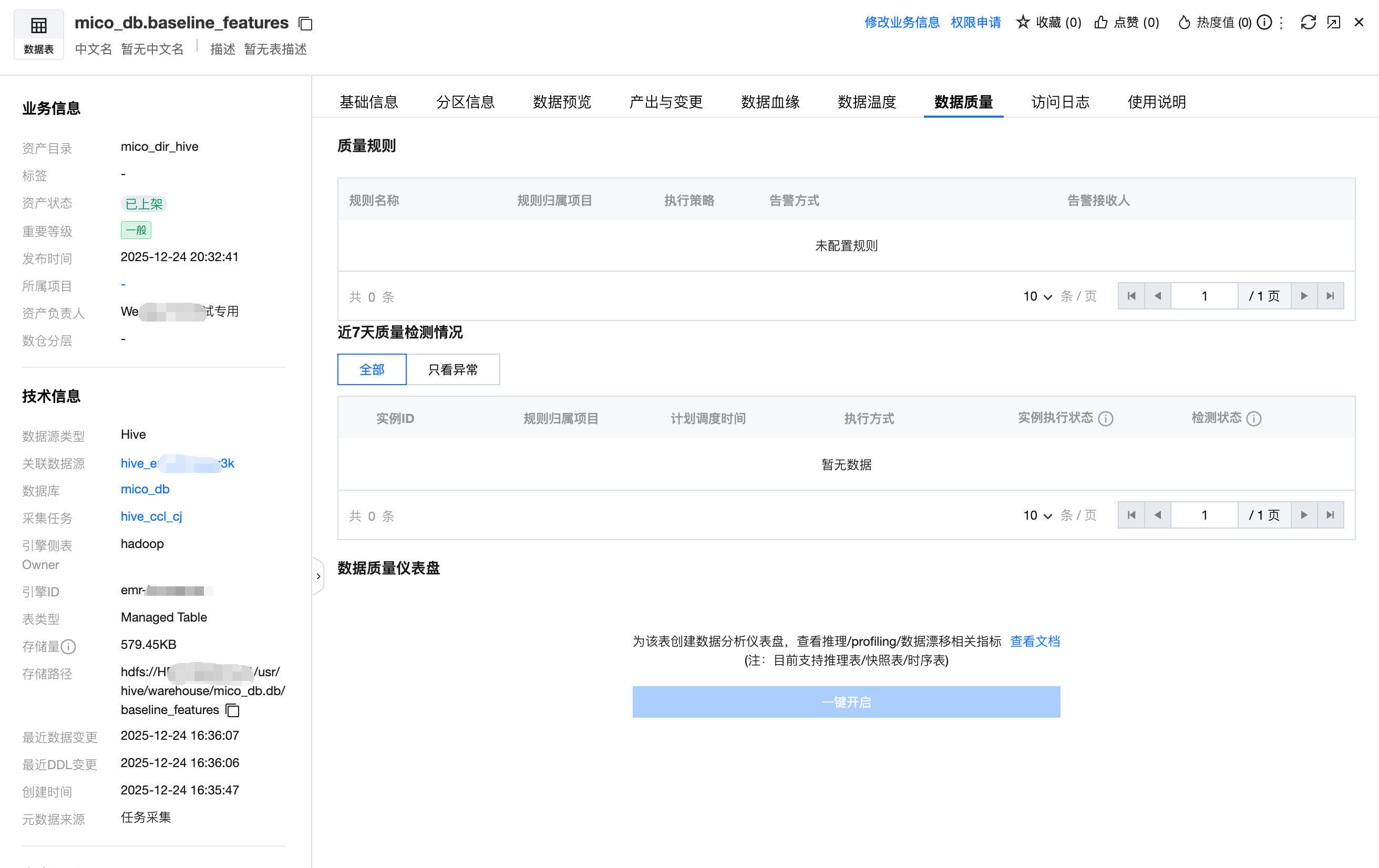Open page-size dropdown in 质量规则 table
Viewport: 1379px width, 868px height.
1037,296
